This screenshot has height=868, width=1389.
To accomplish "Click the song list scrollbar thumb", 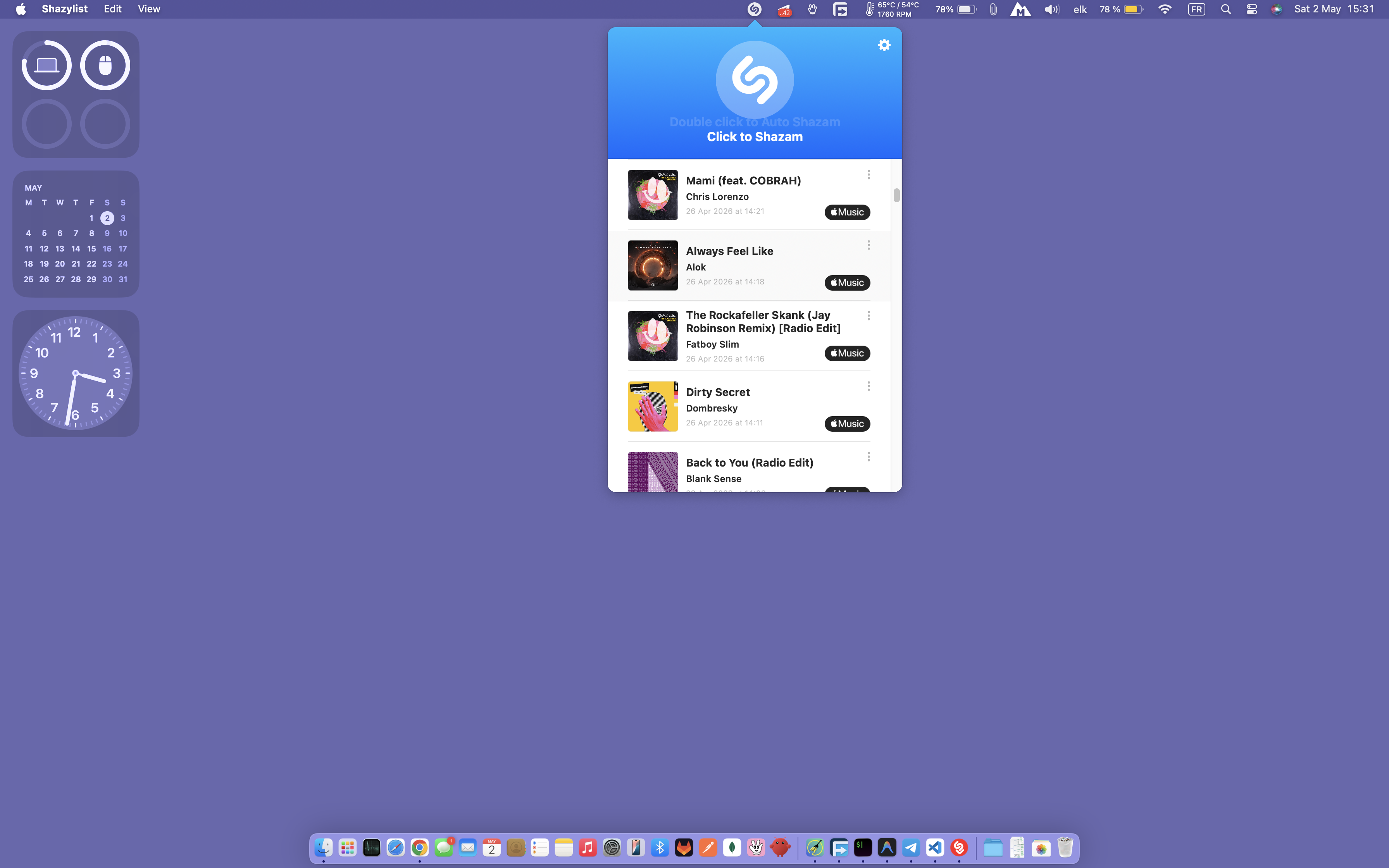I will coord(896,195).
